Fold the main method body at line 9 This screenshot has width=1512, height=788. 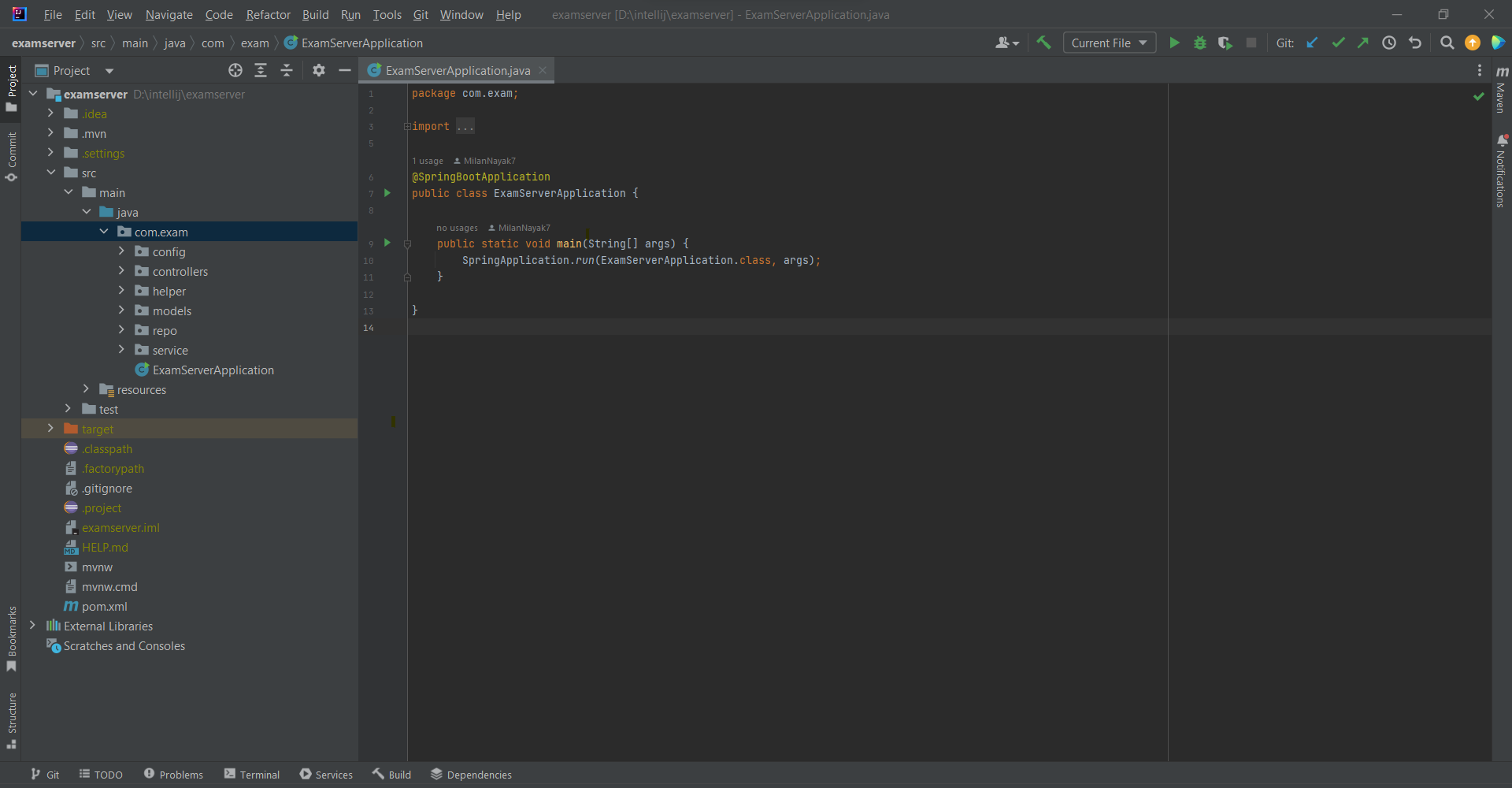coord(407,243)
